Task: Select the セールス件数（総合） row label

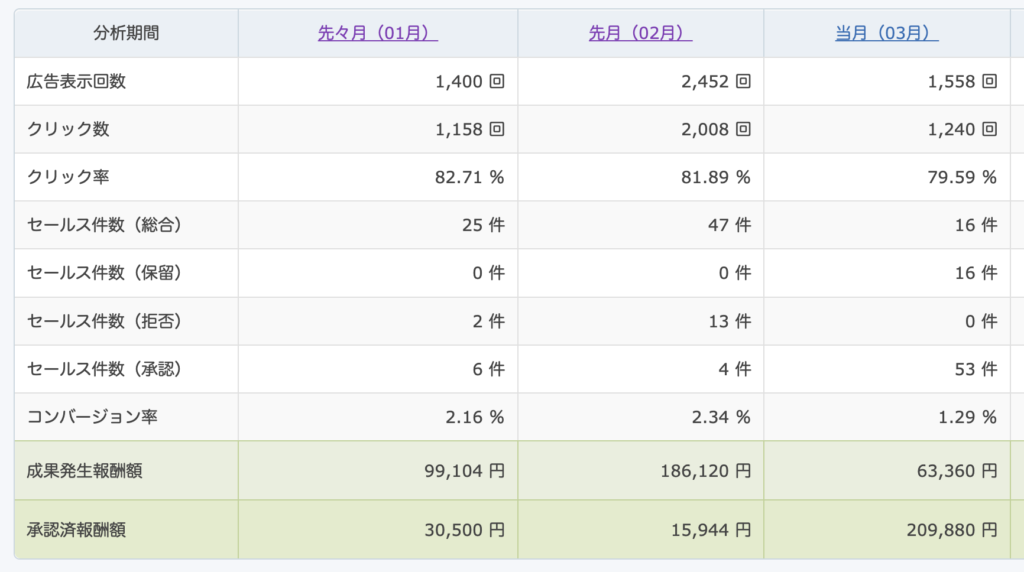Action: 104,225
